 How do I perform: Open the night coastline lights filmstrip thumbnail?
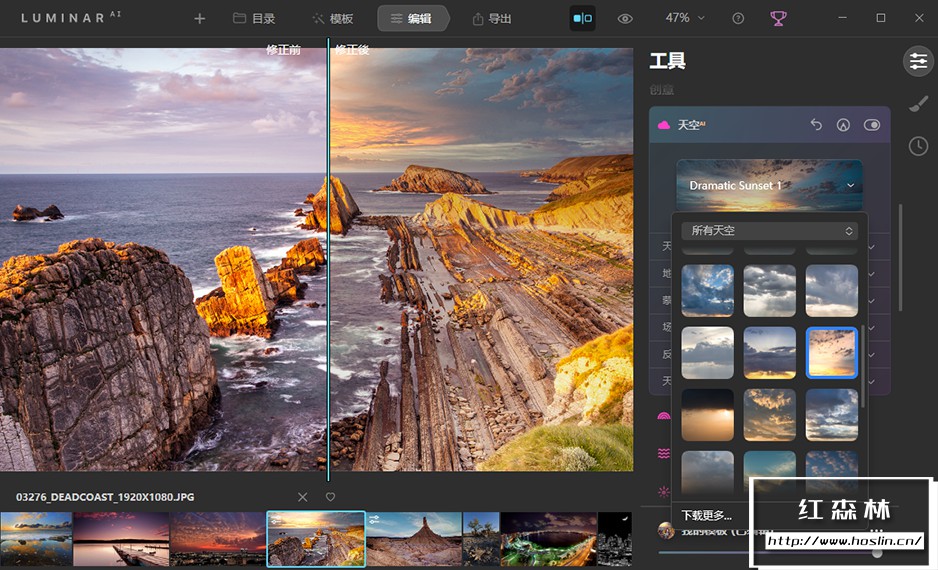point(549,539)
